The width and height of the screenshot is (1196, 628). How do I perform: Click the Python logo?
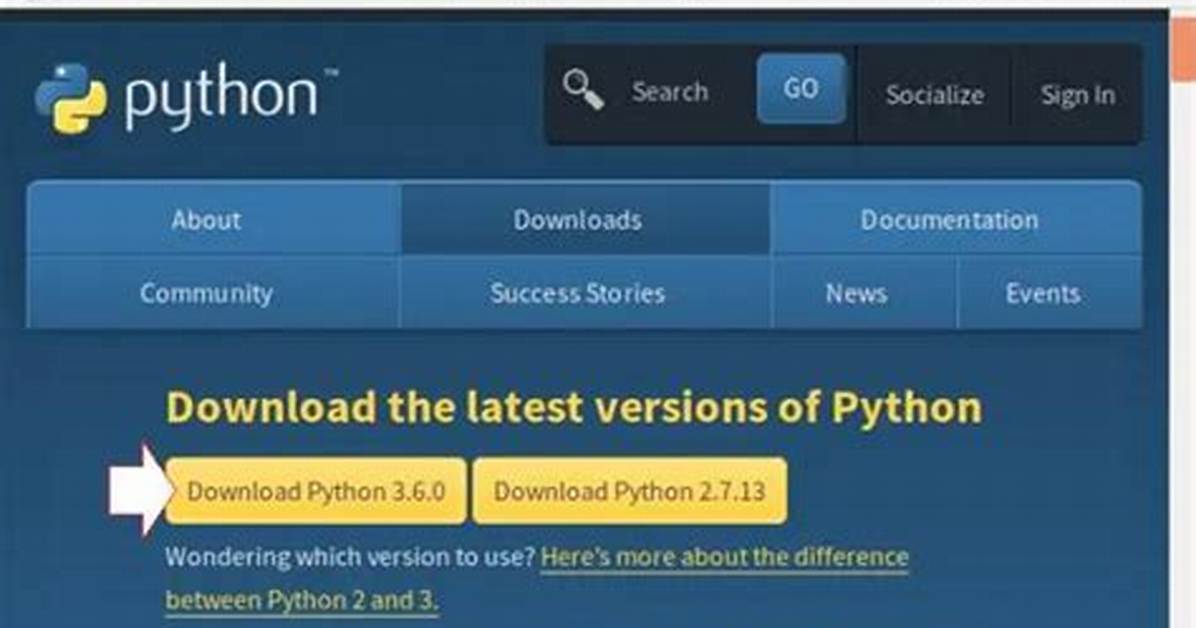tap(186, 98)
